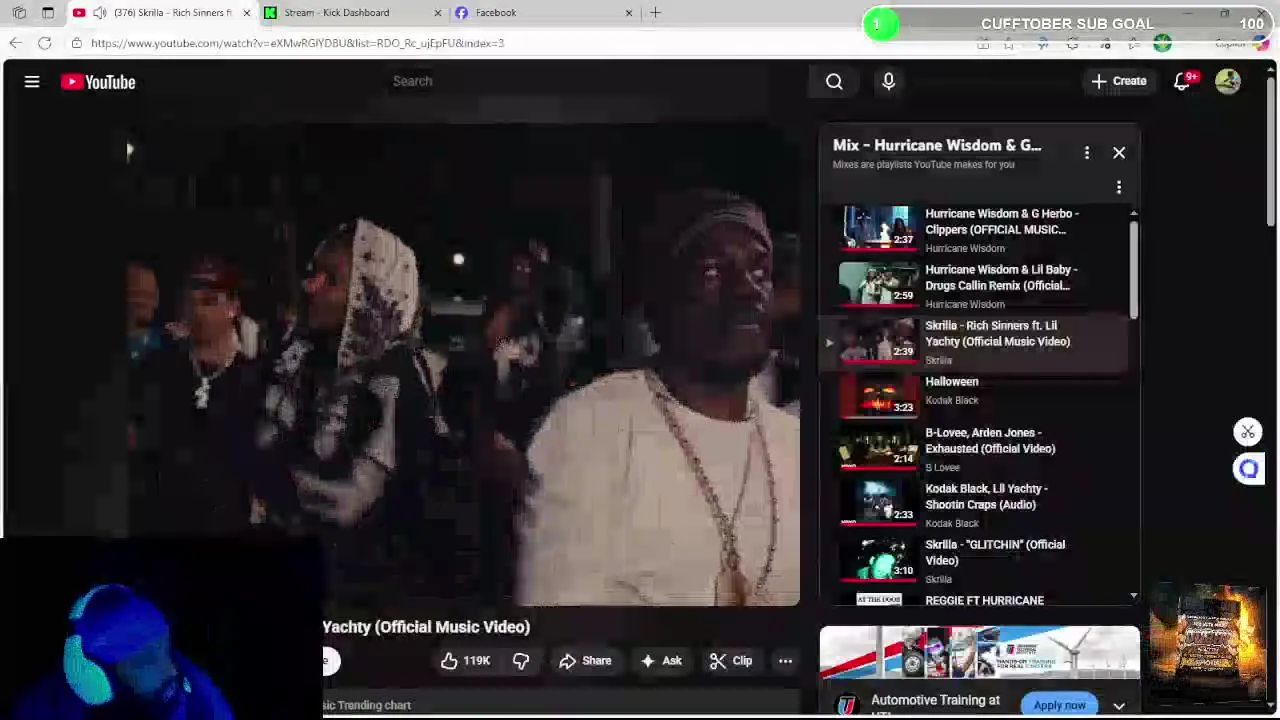The image size is (1280, 720).
Task: Click the Ask button
Action: pyautogui.click(x=662, y=661)
